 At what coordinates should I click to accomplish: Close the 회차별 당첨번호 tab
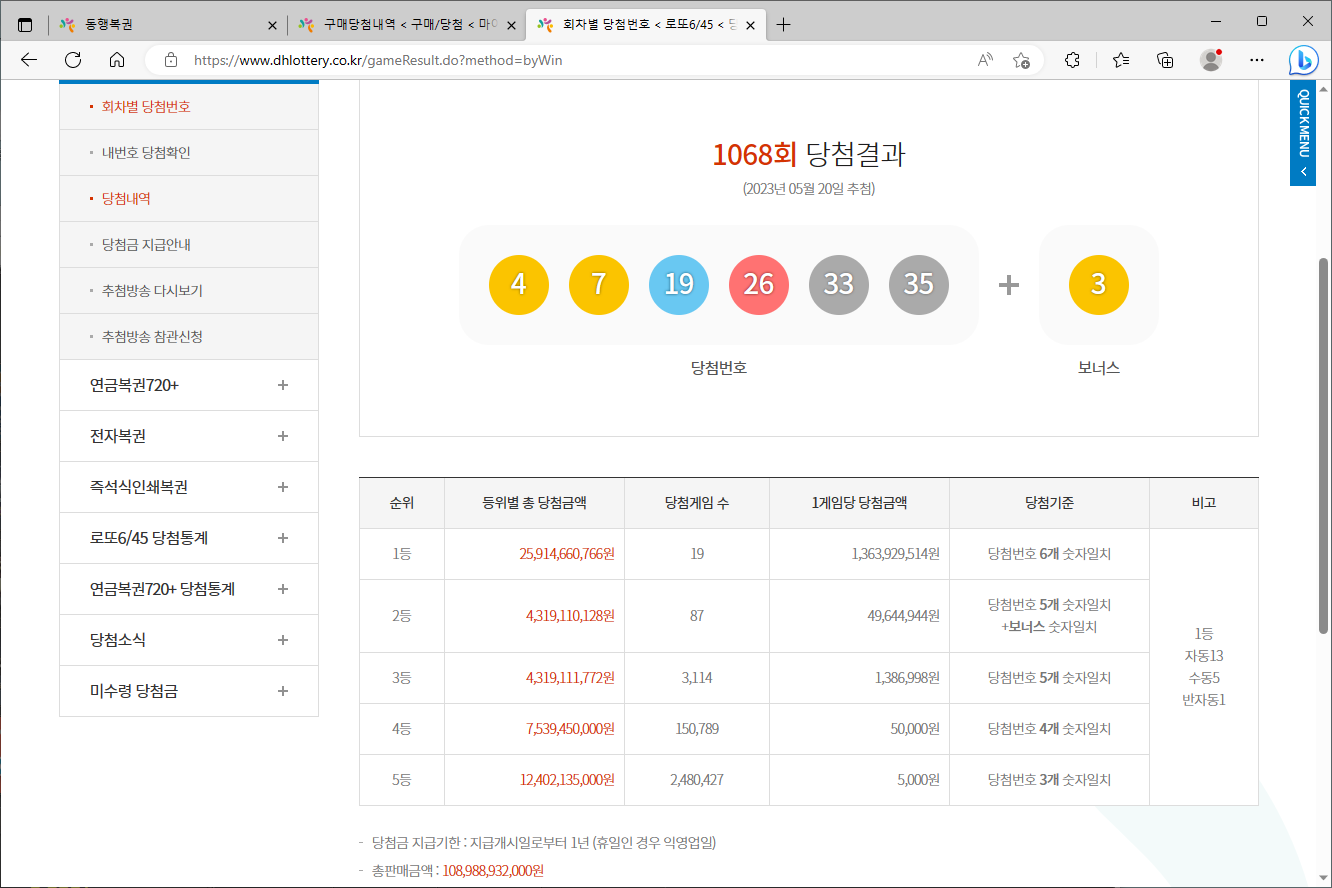point(750,25)
